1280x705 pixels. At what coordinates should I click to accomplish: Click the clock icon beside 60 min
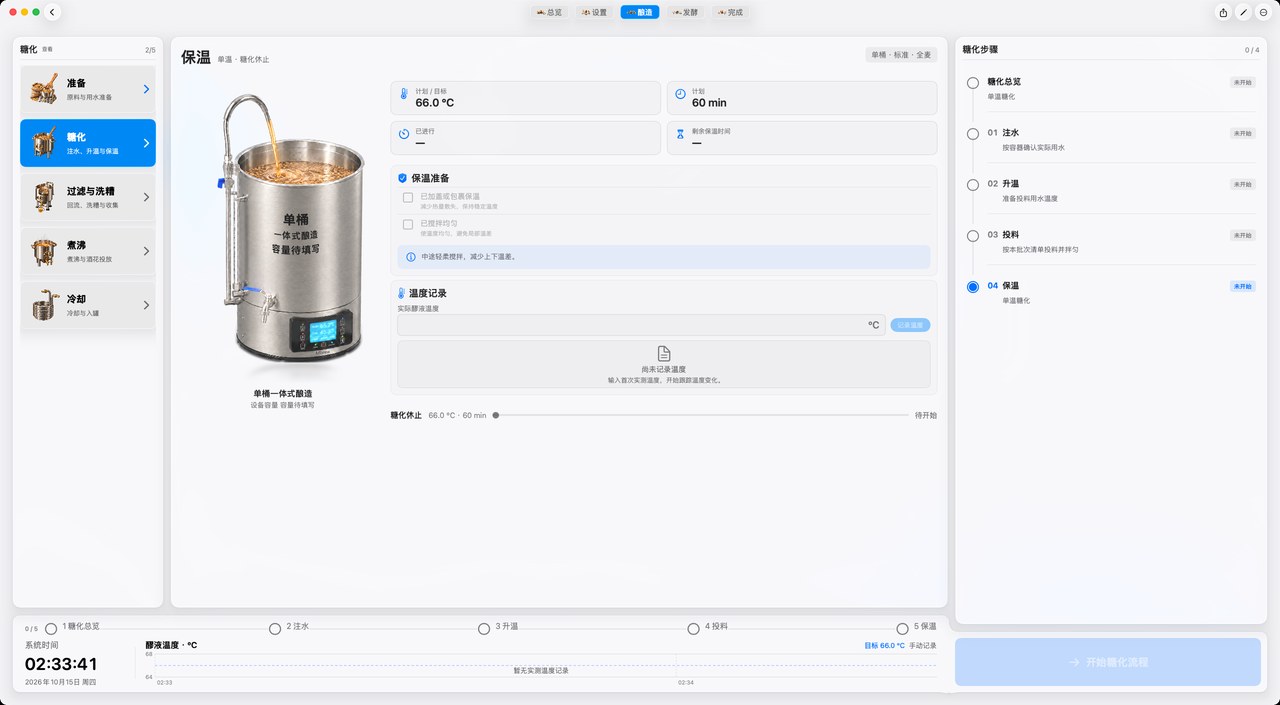point(680,94)
